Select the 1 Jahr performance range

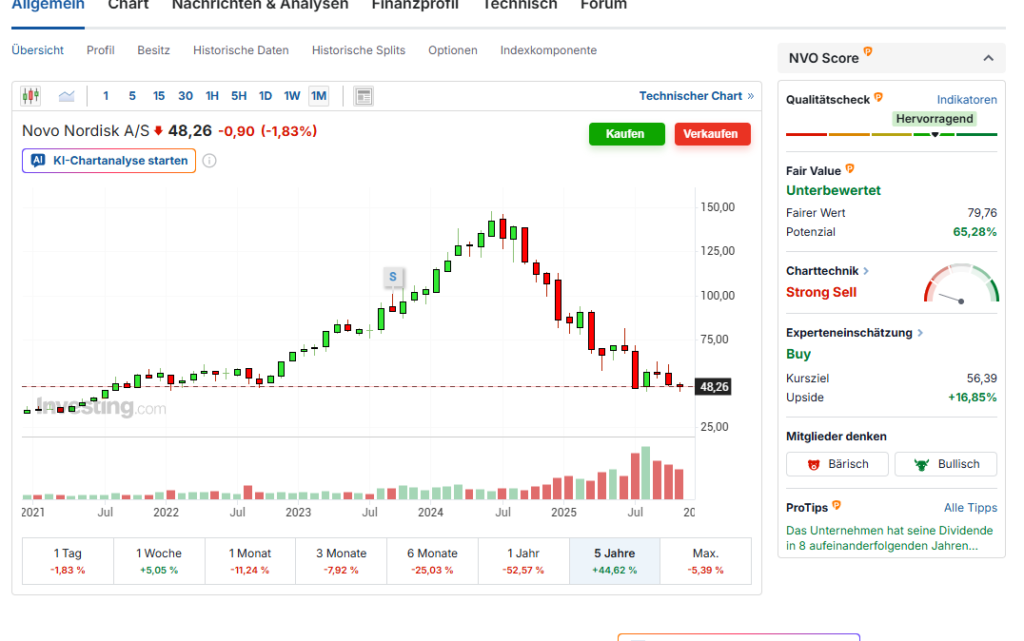[523, 560]
